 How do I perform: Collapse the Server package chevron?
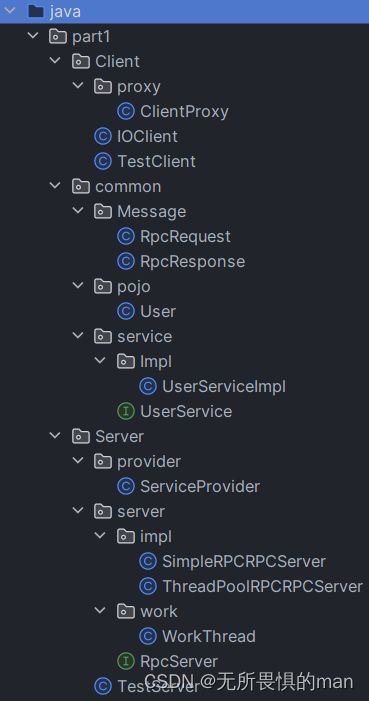55,435
